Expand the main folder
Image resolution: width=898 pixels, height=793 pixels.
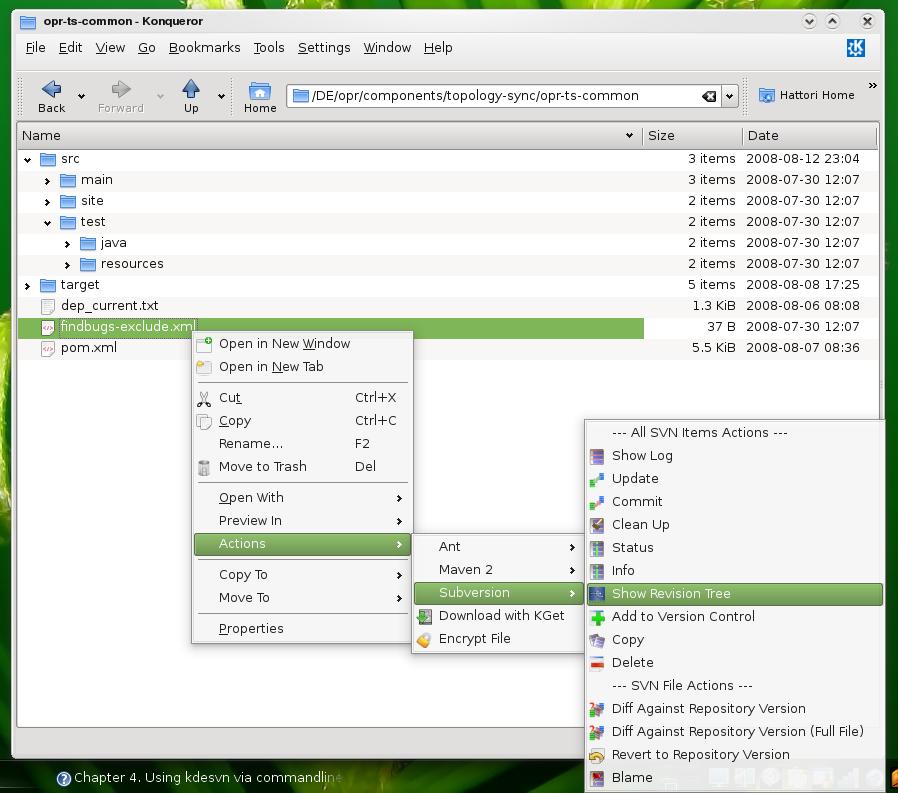[x=48, y=181]
